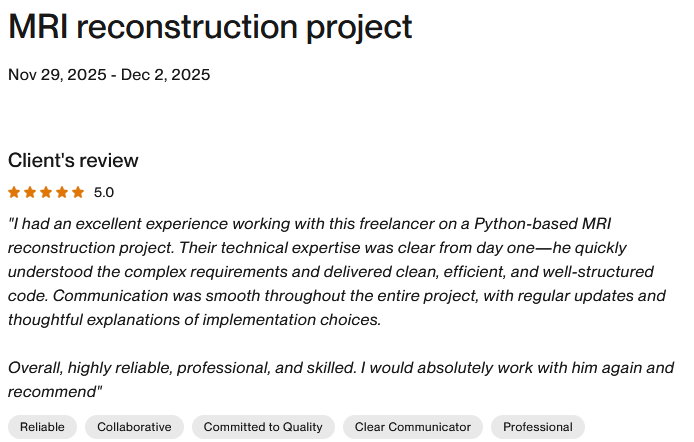694x442 pixels.
Task: Select the fifth star in the rating
Action: 78,192
